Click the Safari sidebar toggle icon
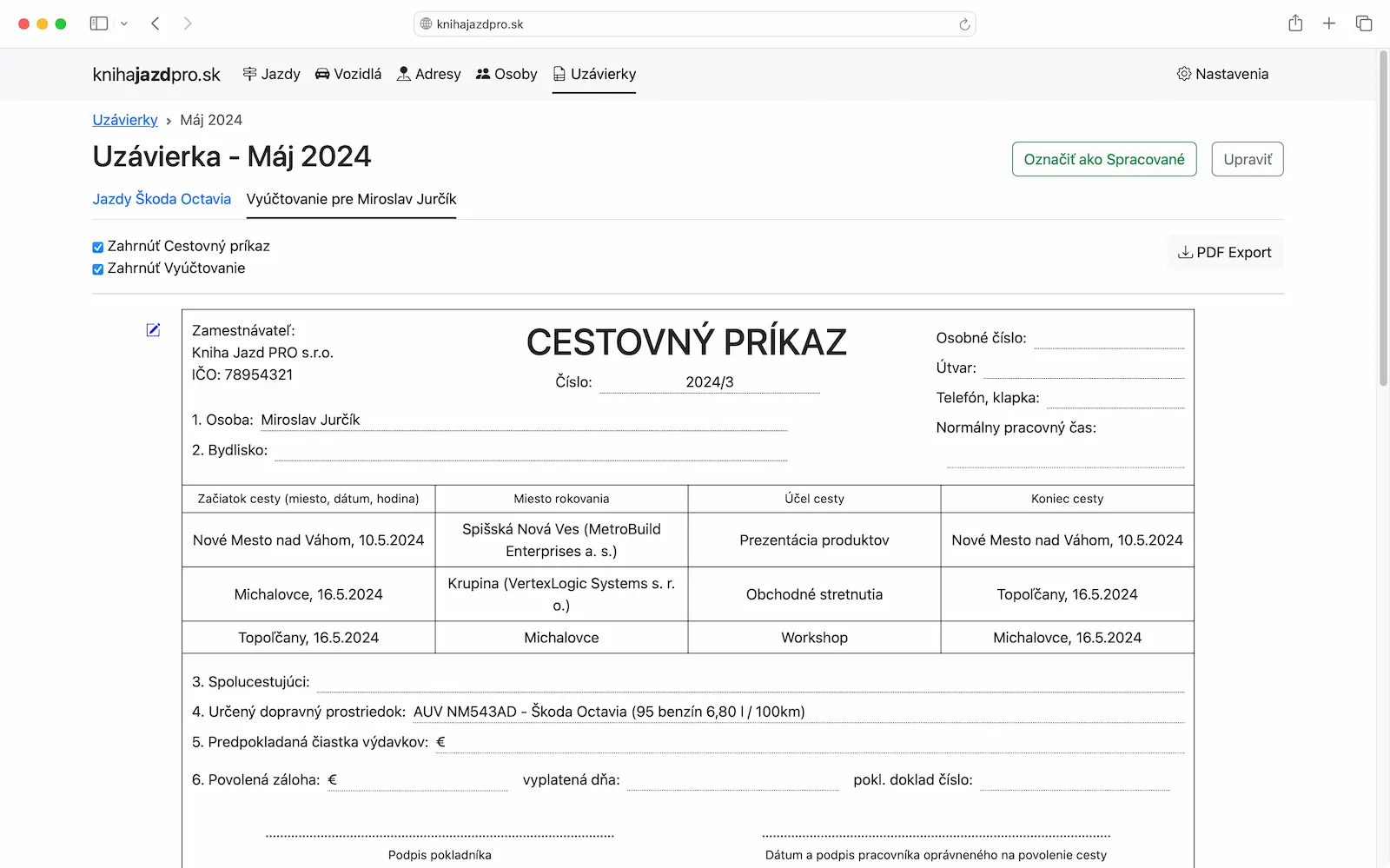Image resolution: width=1390 pixels, height=868 pixels. 99,23
